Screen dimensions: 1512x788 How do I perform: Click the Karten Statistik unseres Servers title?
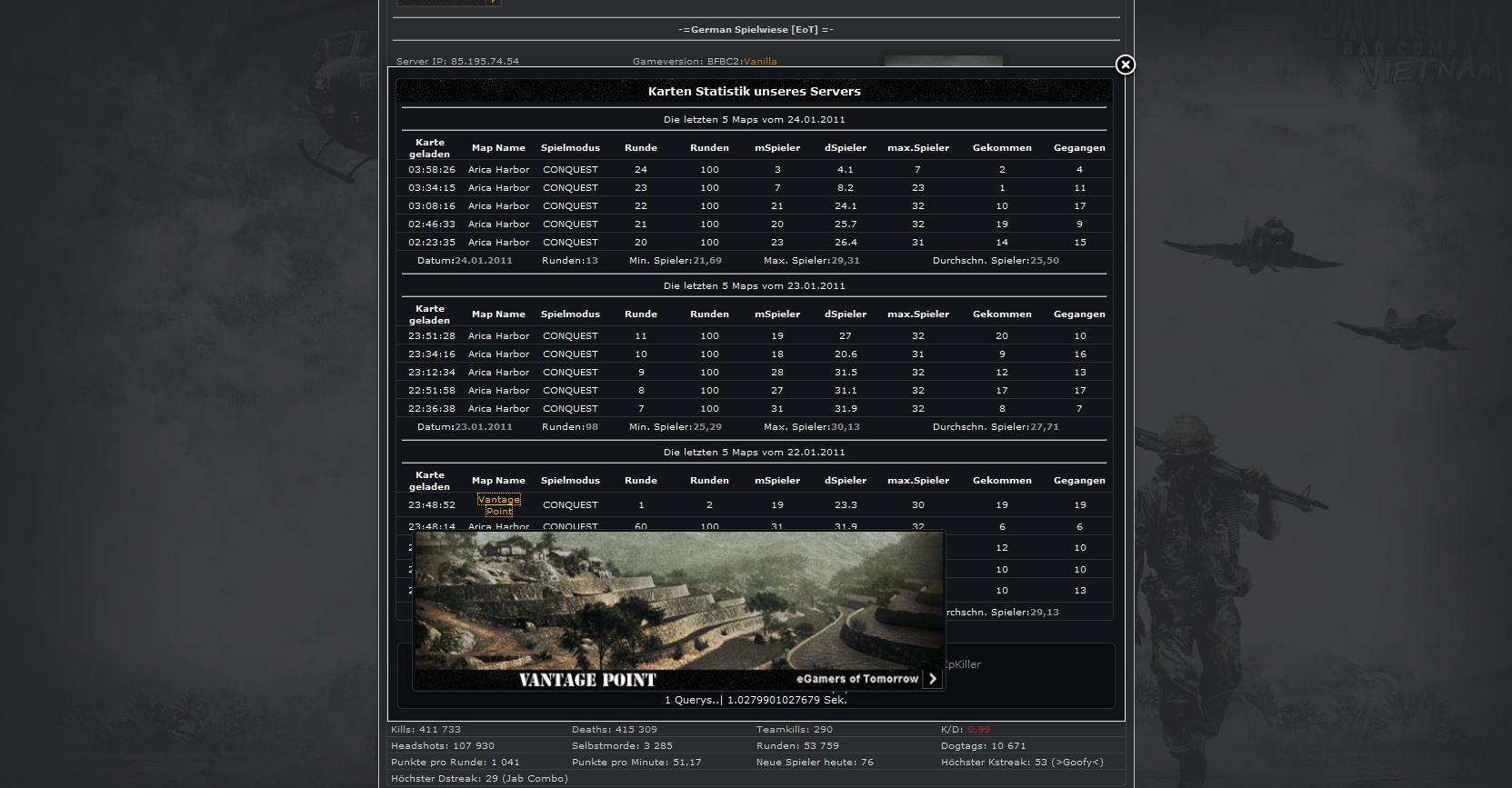pos(754,92)
